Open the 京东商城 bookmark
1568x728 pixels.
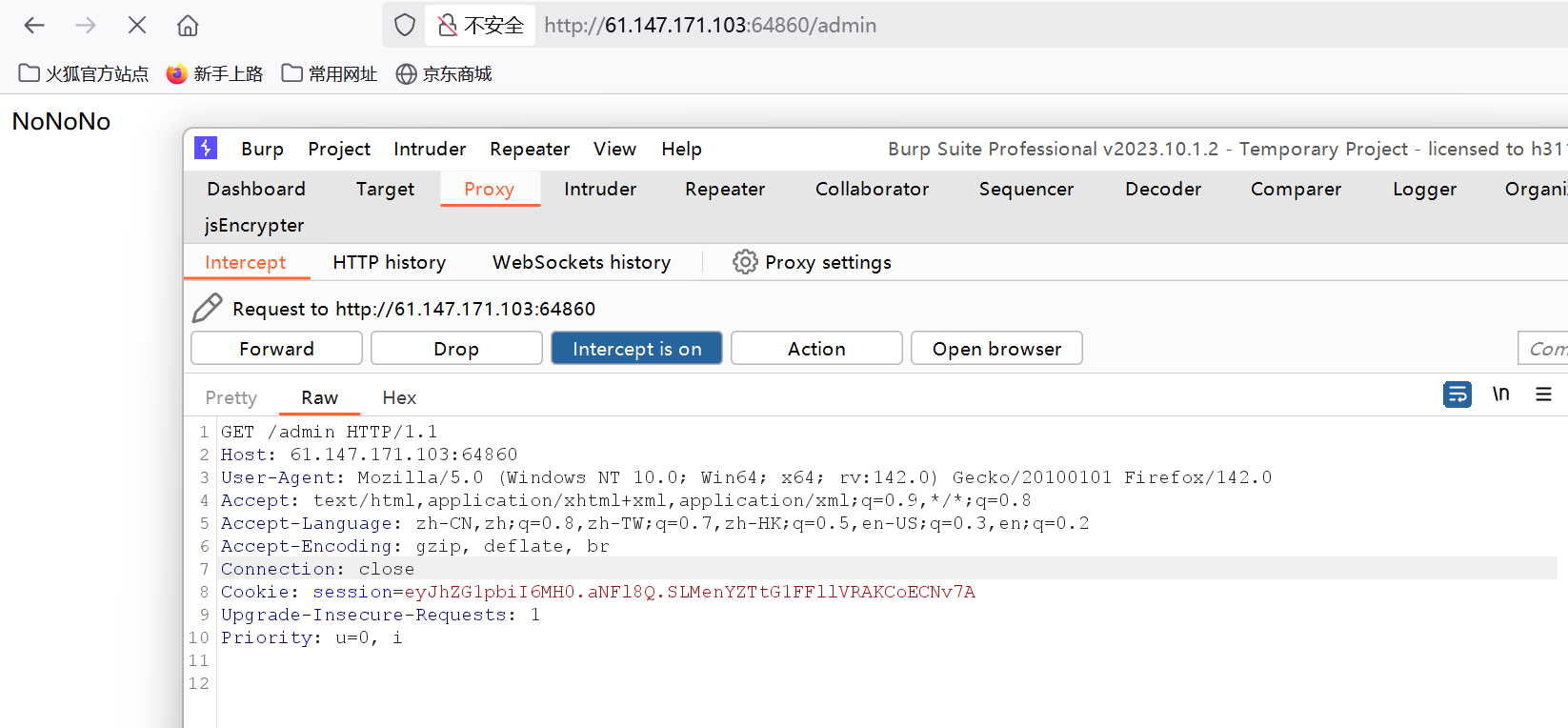click(x=445, y=74)
